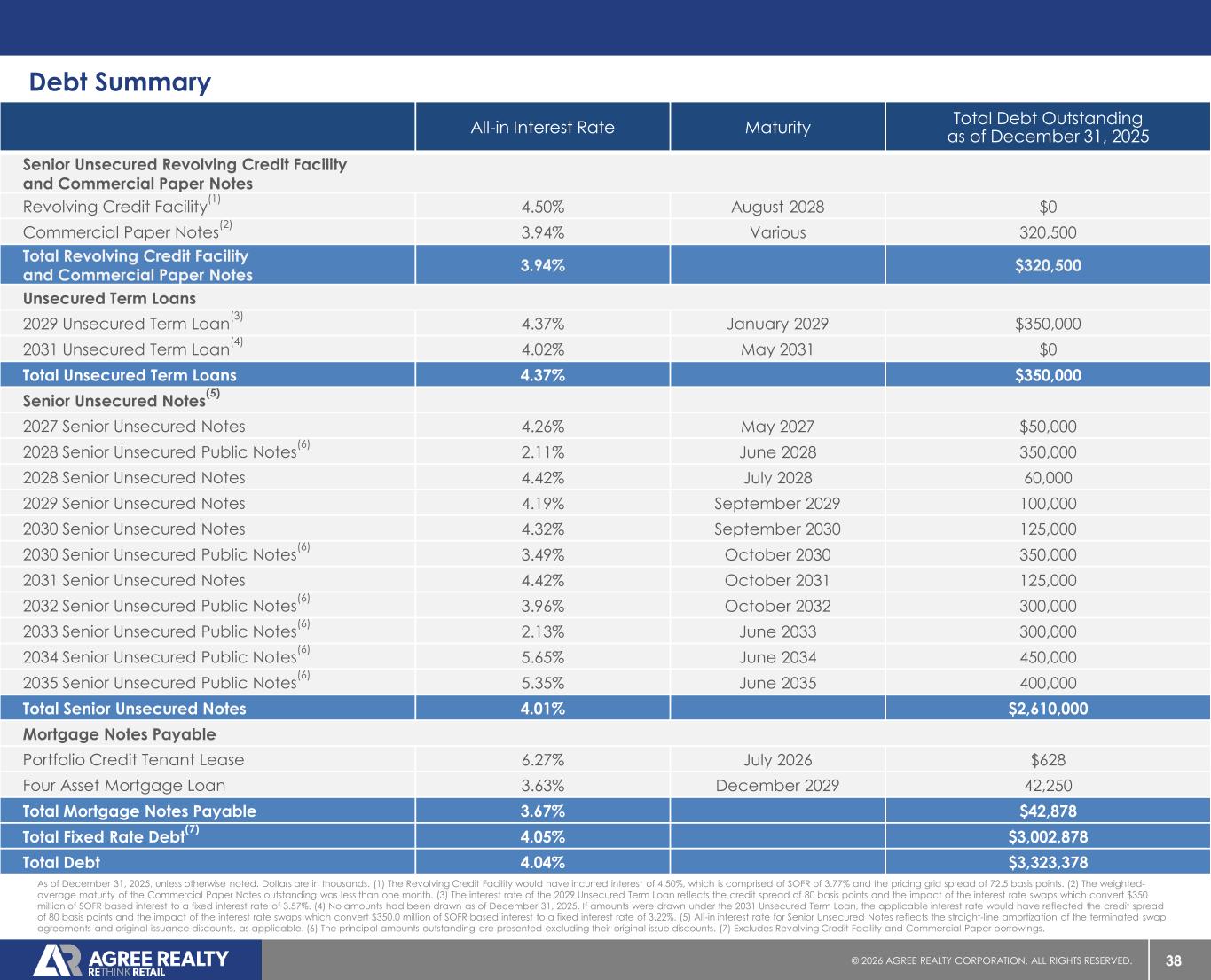This screenshot has height=980, width=1211.
Task: Click the $3,323,378 Total Debt amount
Action: (1048, 863)
